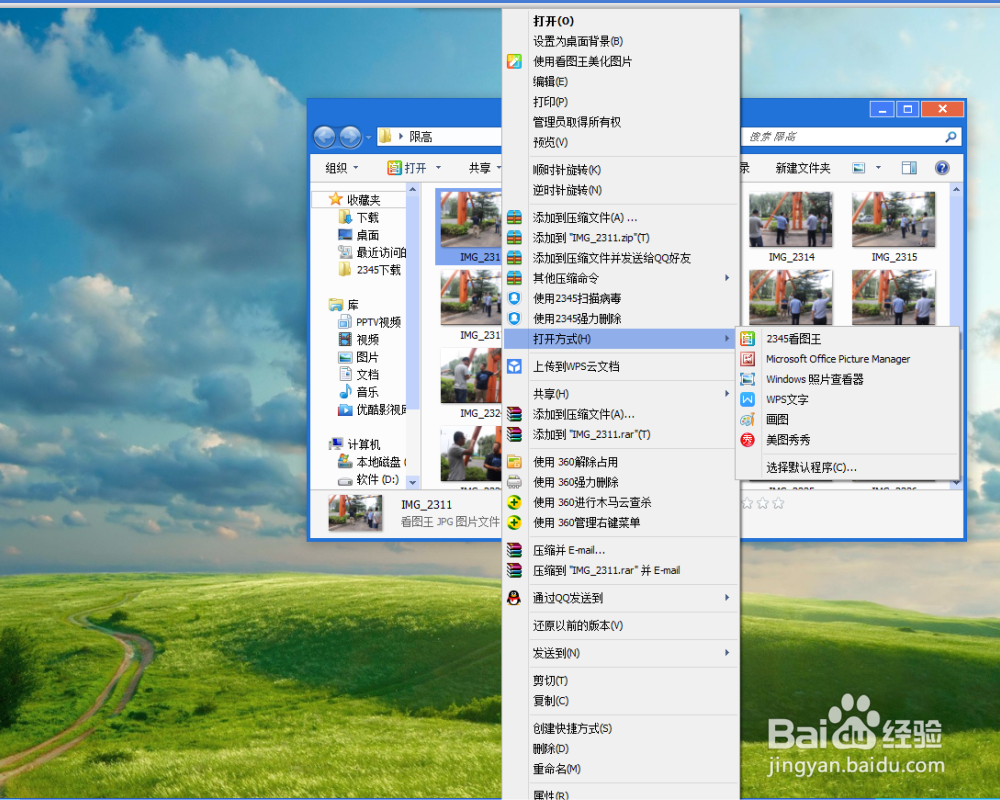Click the 打开 toolbar image icon
This screenshot has width=1000, height=800.
394,168
